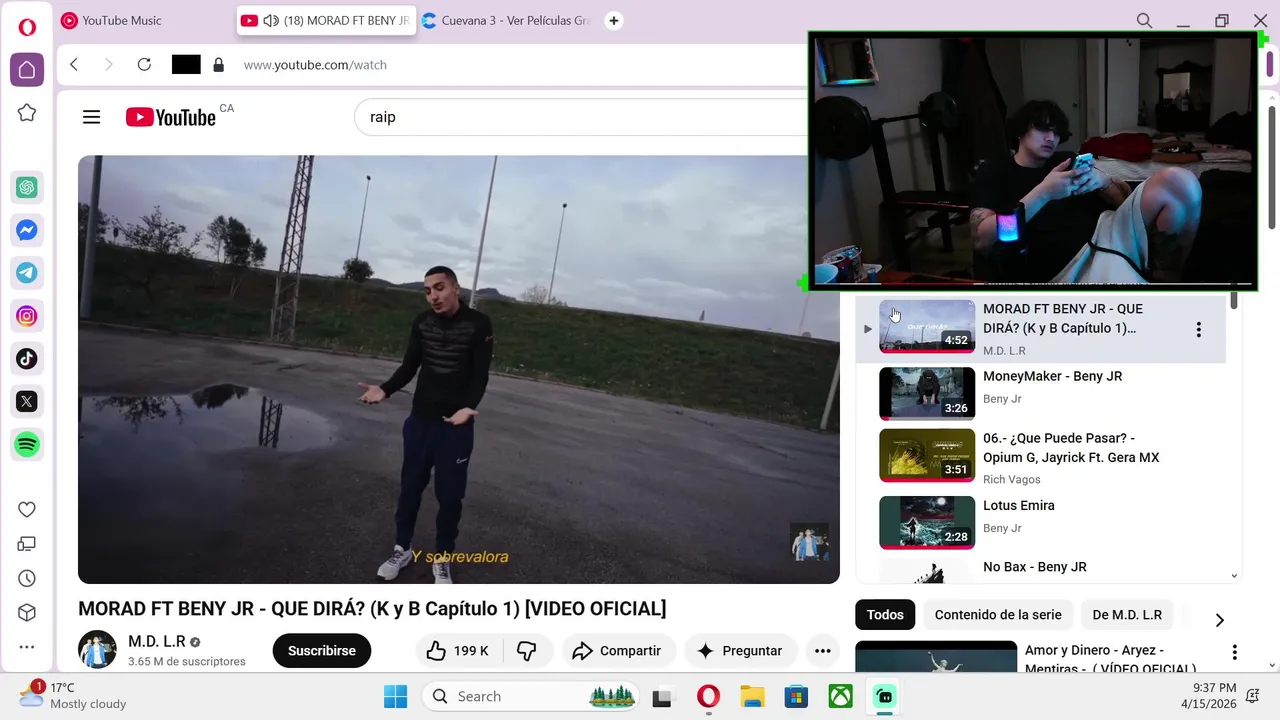Open Spotify in the Opera sidebar
The height and width of the screenshot is (720, 1280).
click(27, 445)
